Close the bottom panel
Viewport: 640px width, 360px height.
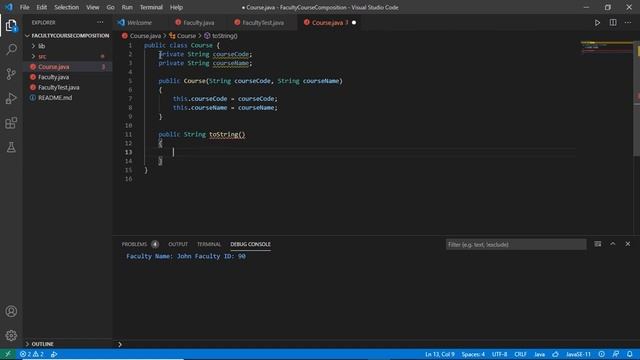(628, 244)
